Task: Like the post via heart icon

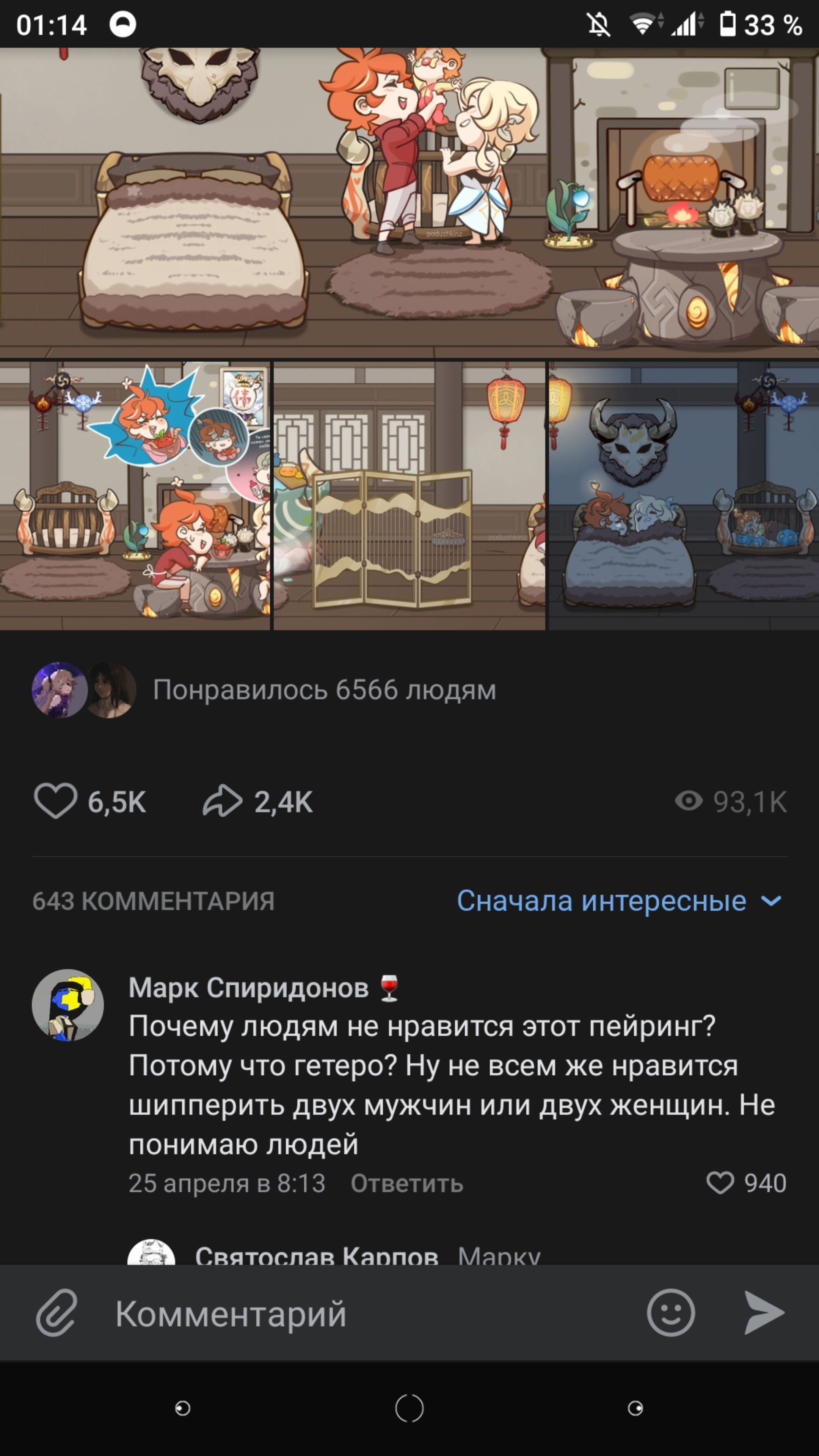Action: (x=56, y=801)
